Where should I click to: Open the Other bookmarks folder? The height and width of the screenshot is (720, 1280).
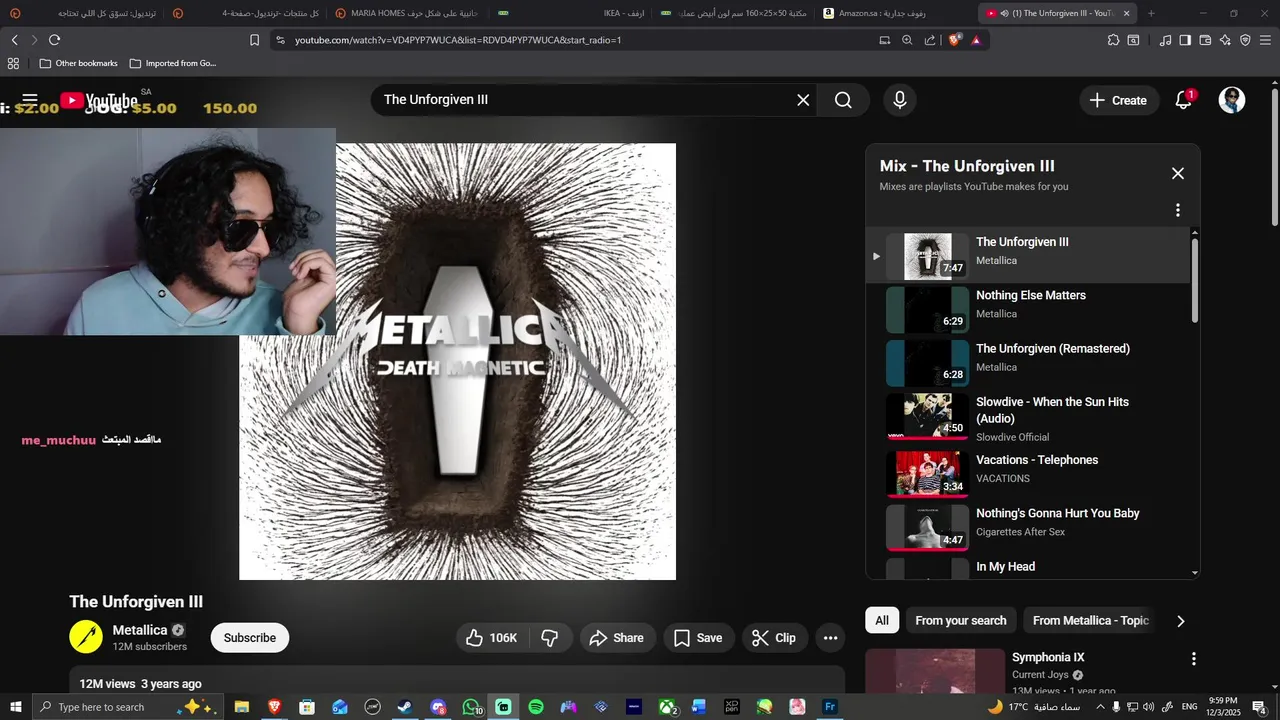point(78,63)
